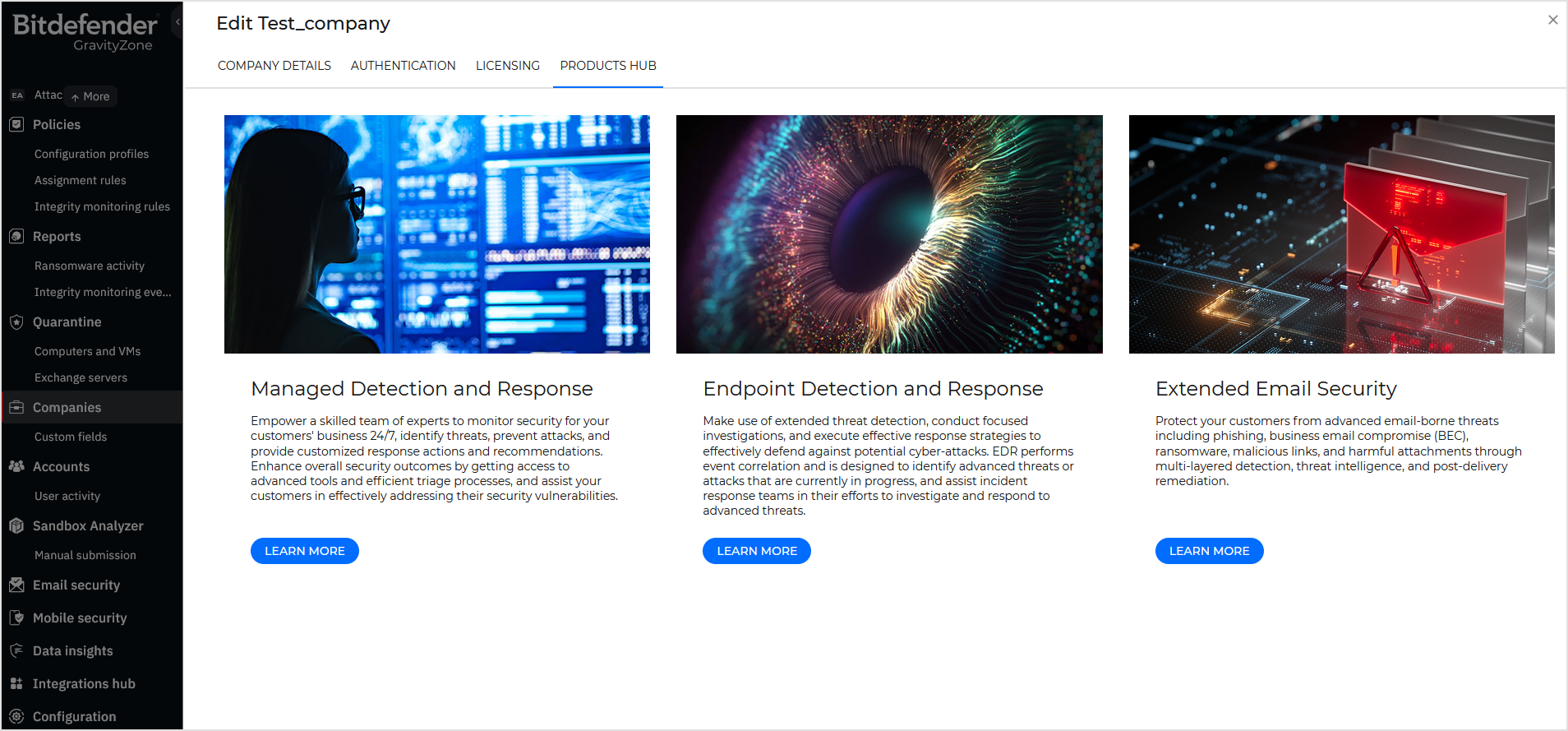1568x731 pixels.
Task: Close the Edit Test_company dialog
Action: [x=1552, y=20]
